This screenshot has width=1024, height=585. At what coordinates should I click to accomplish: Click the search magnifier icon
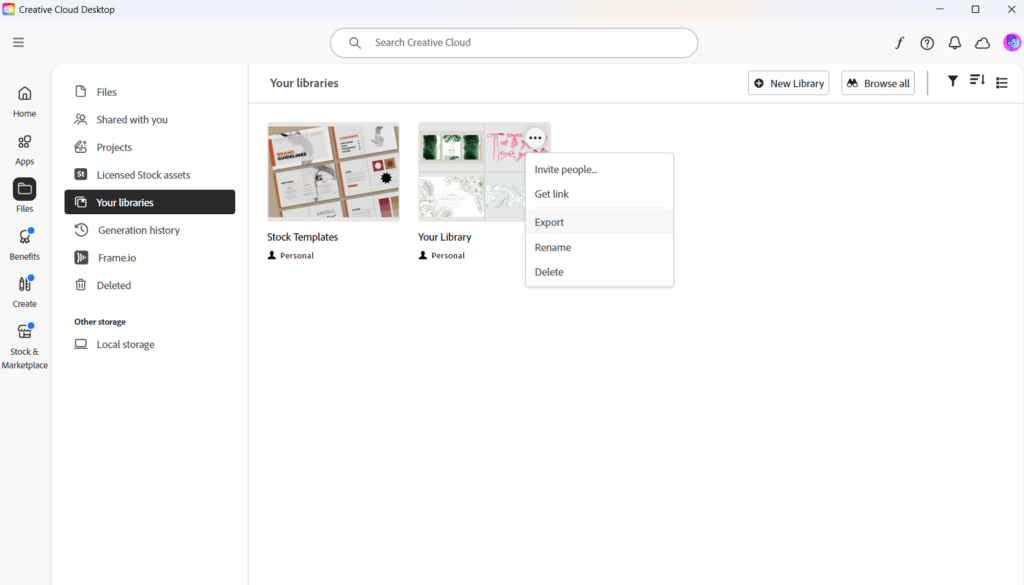[355, 42]
